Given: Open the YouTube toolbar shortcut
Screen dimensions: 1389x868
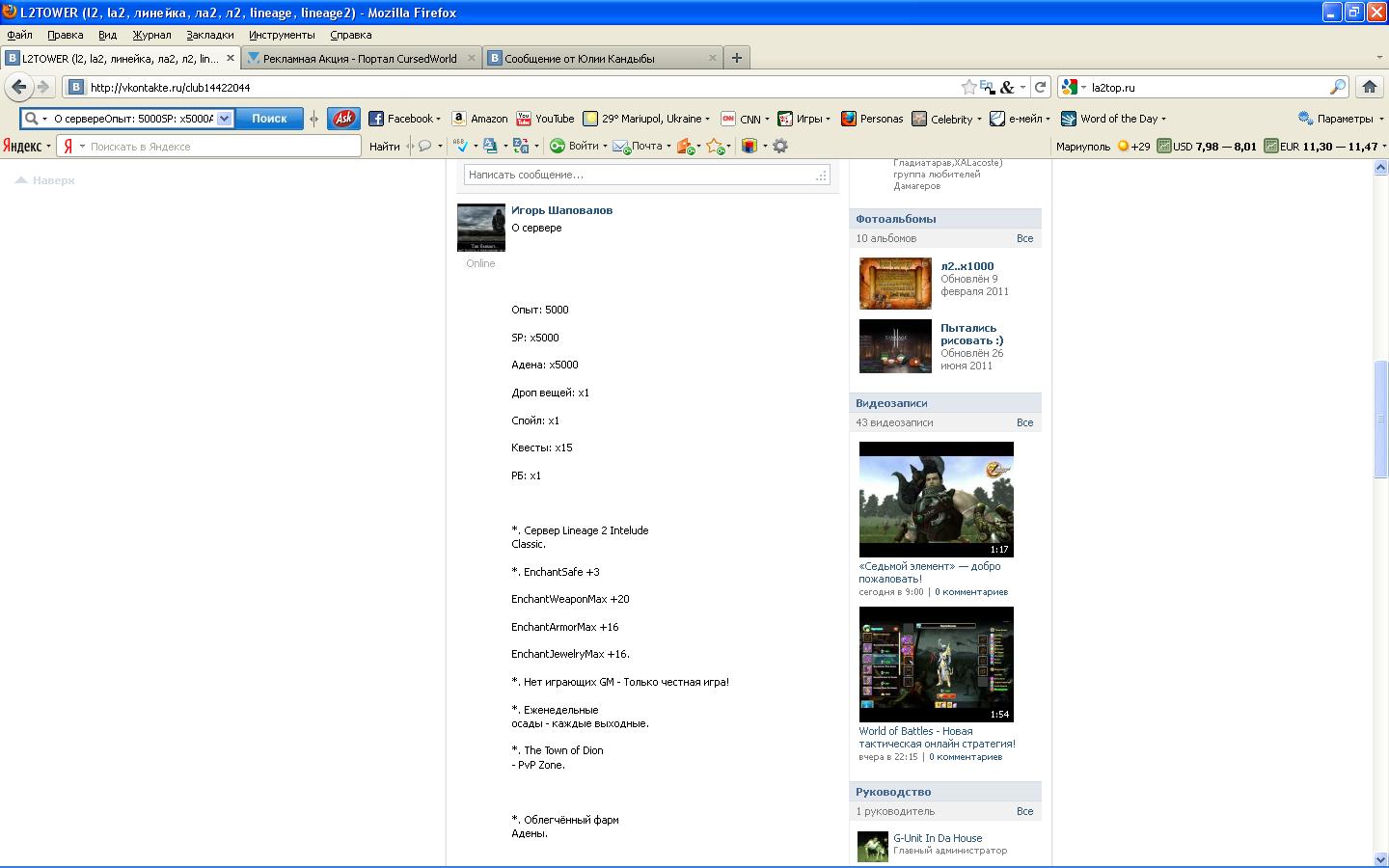Looking at the screenshot, I should [x=545, y=119].
